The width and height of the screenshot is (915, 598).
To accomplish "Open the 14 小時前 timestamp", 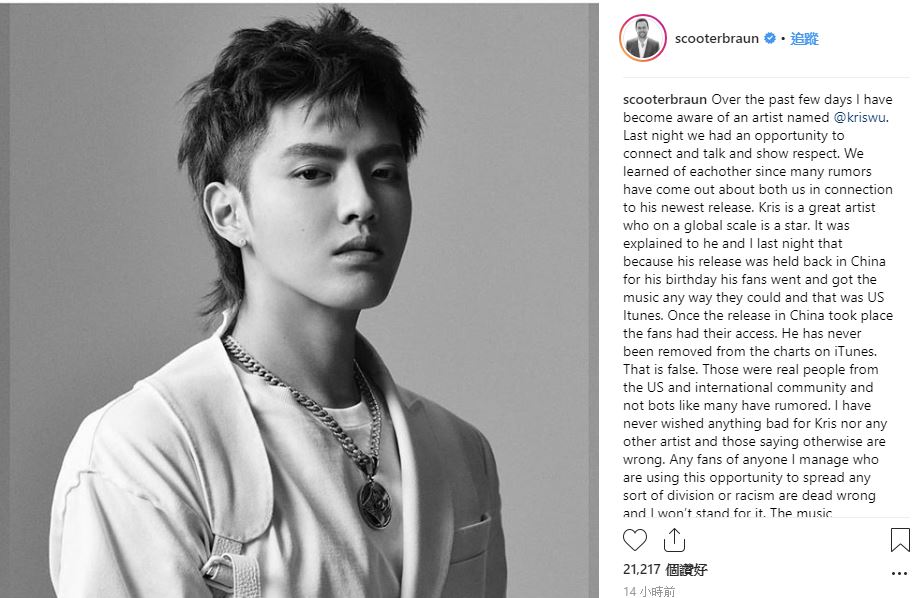I will click(x=649, y=592).
